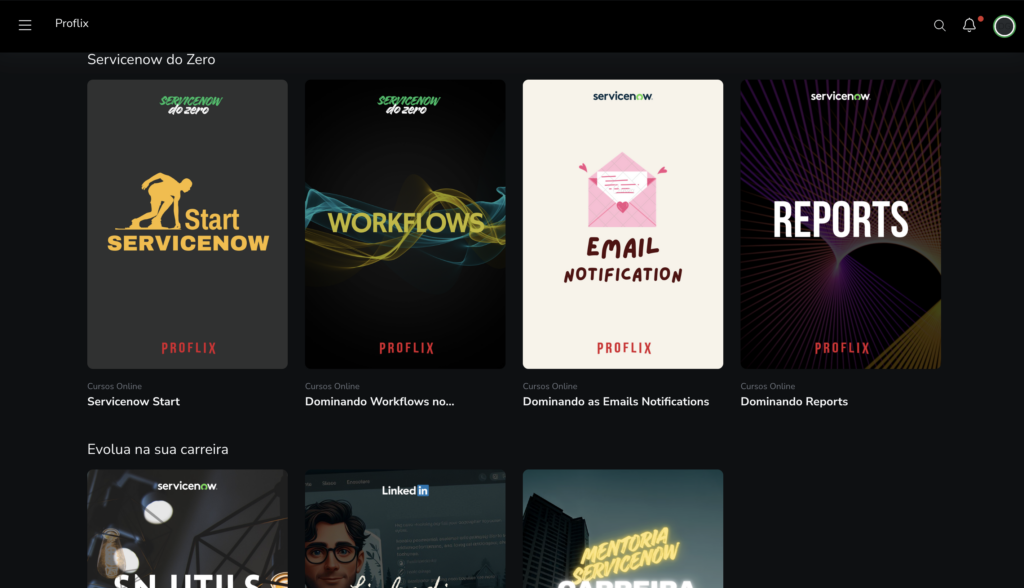Click Dominando as Emails Notifications title
The height and width of the screenshot is (588, 1024).
(615, 402)
